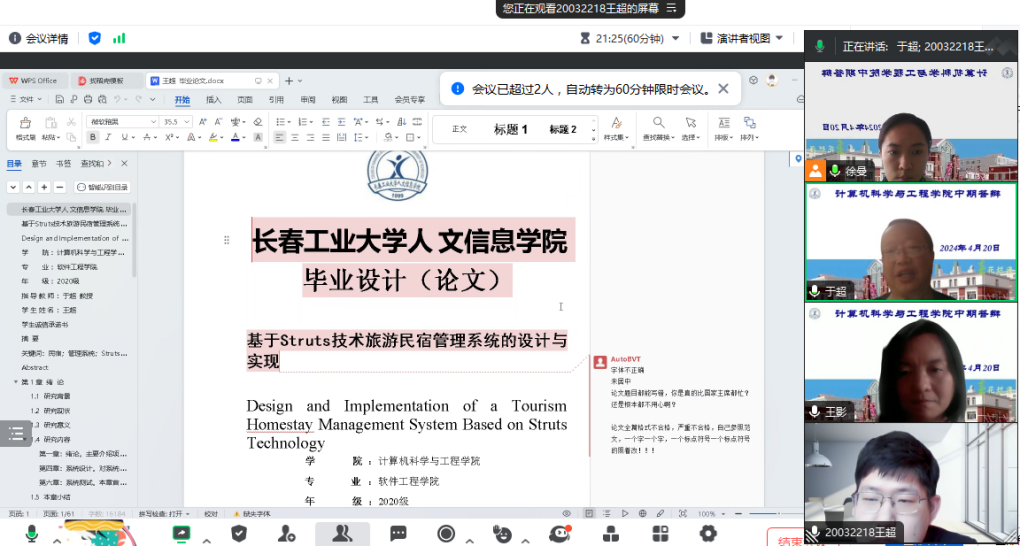Click the save icon in quick toolbar
Image resolution: width=1020 pixels, height=546 pixels.
click(x=60, y=99)
